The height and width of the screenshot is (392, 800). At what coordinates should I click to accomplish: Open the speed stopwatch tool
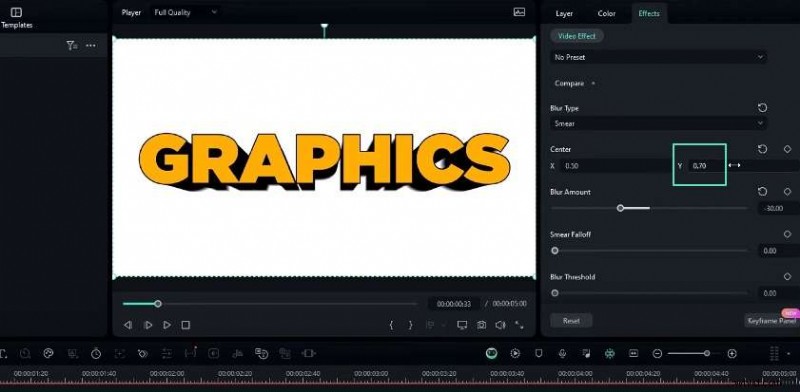click(96, 353)
